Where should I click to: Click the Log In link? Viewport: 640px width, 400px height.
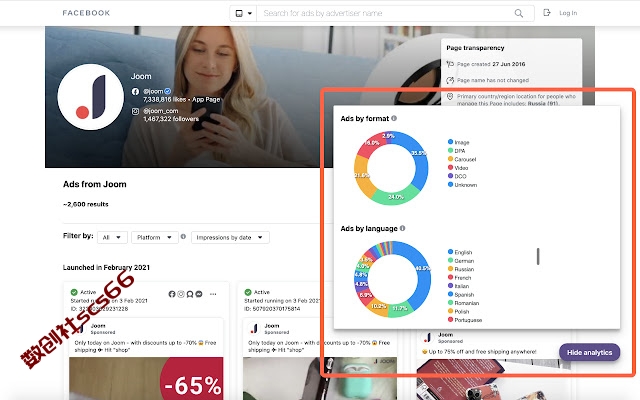click(x=568, y=13)
